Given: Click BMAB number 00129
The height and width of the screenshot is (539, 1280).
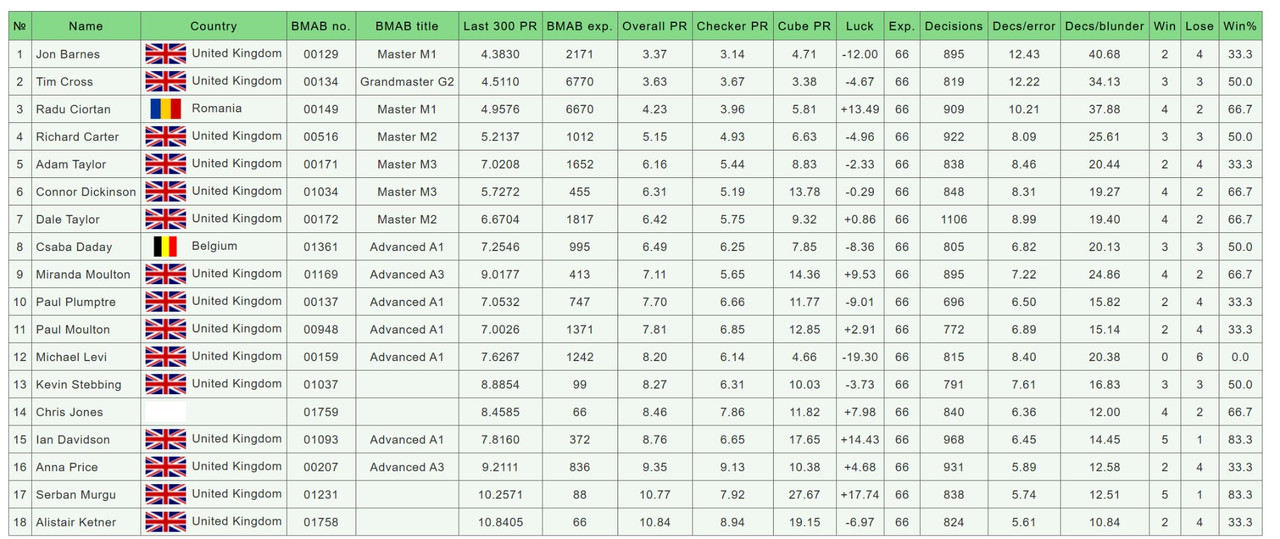Looking at the screenshot, I should (x=319, y=54).
